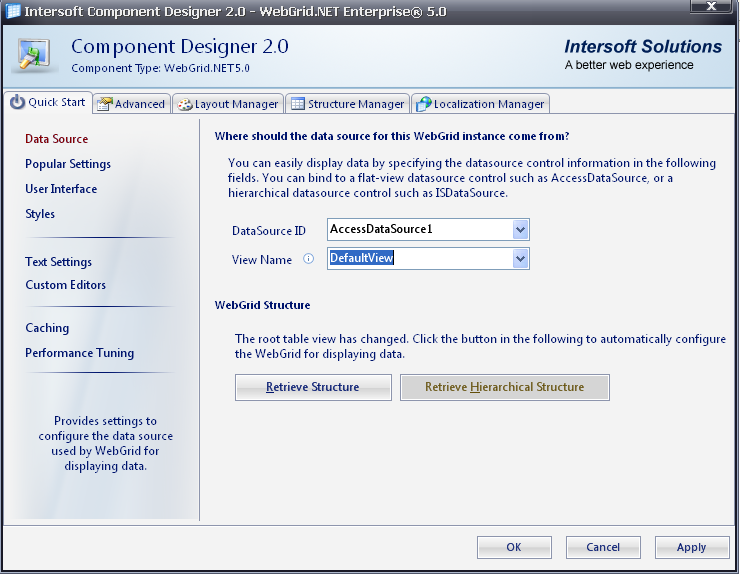This screenshot has width=740, height=575.
Task: Click the 'Component Type: WebGrid.NET5.0' text
Action: click(x=160, y=68)
